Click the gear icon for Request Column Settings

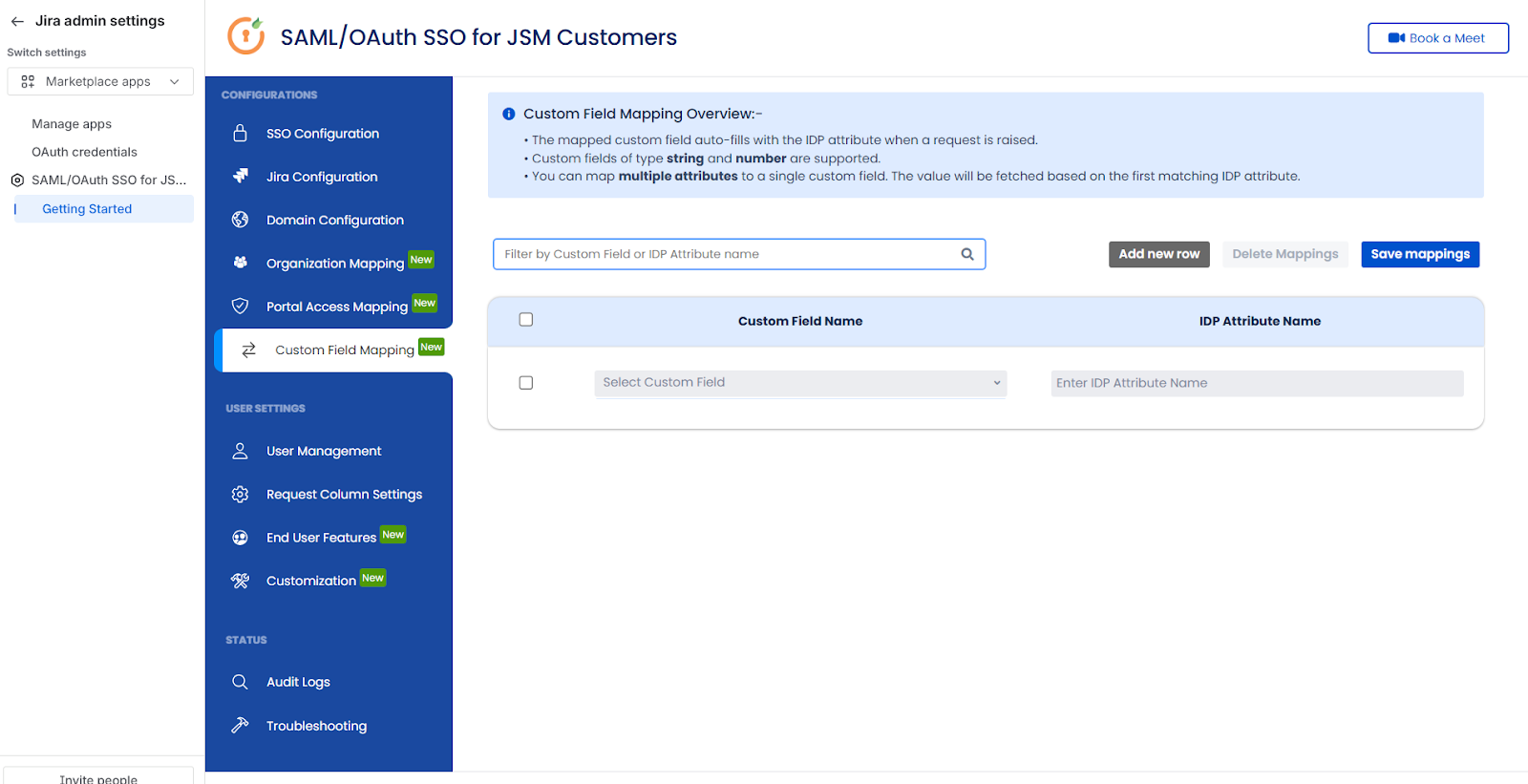pyautogui.click(x=240, y=494)
